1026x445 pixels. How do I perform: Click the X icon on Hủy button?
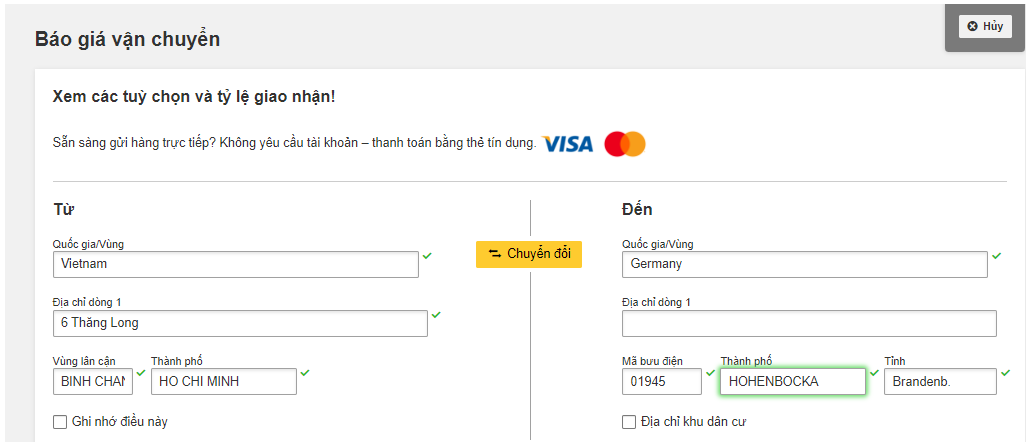pos(972,27)
